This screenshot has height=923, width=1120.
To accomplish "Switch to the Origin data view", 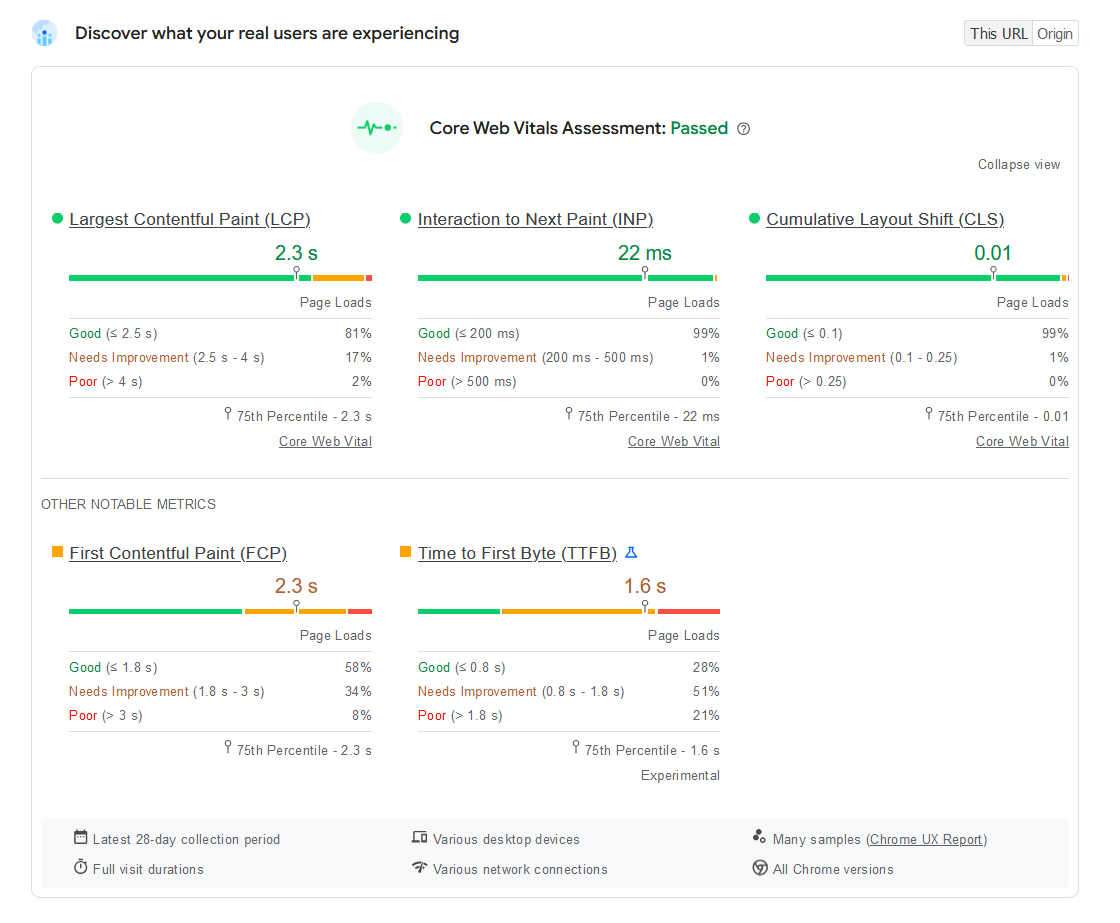I will pos(1055,33).
